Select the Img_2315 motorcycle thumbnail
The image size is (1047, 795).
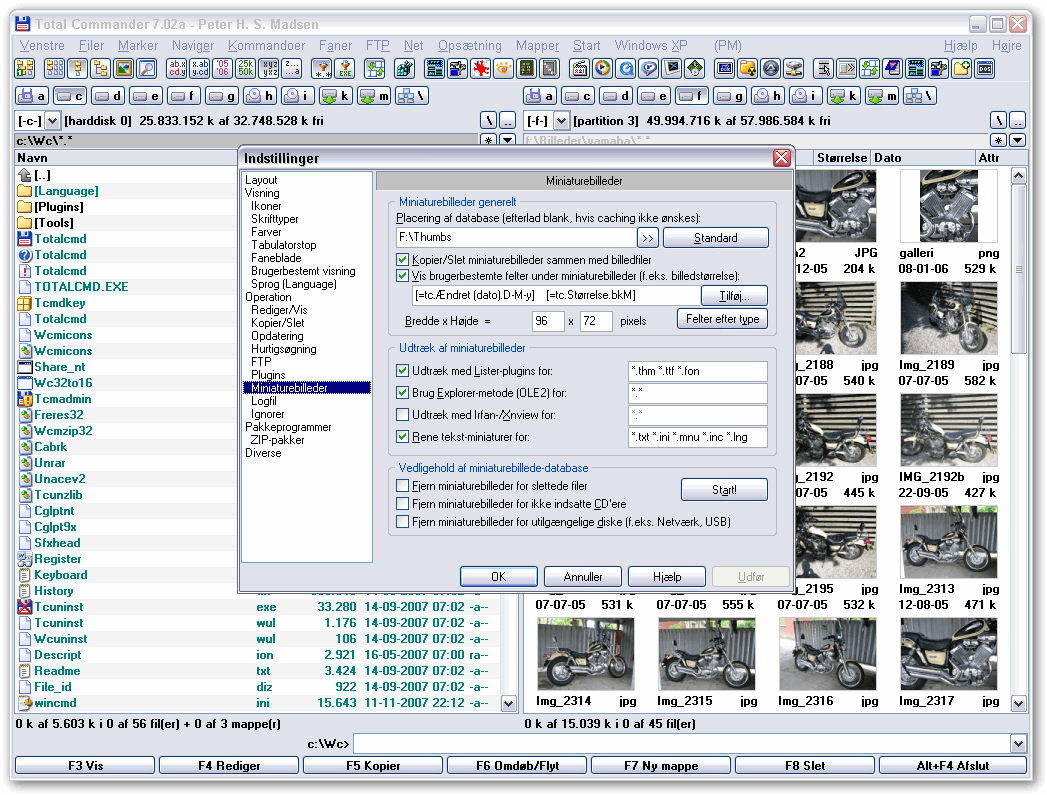pos(706,654)
